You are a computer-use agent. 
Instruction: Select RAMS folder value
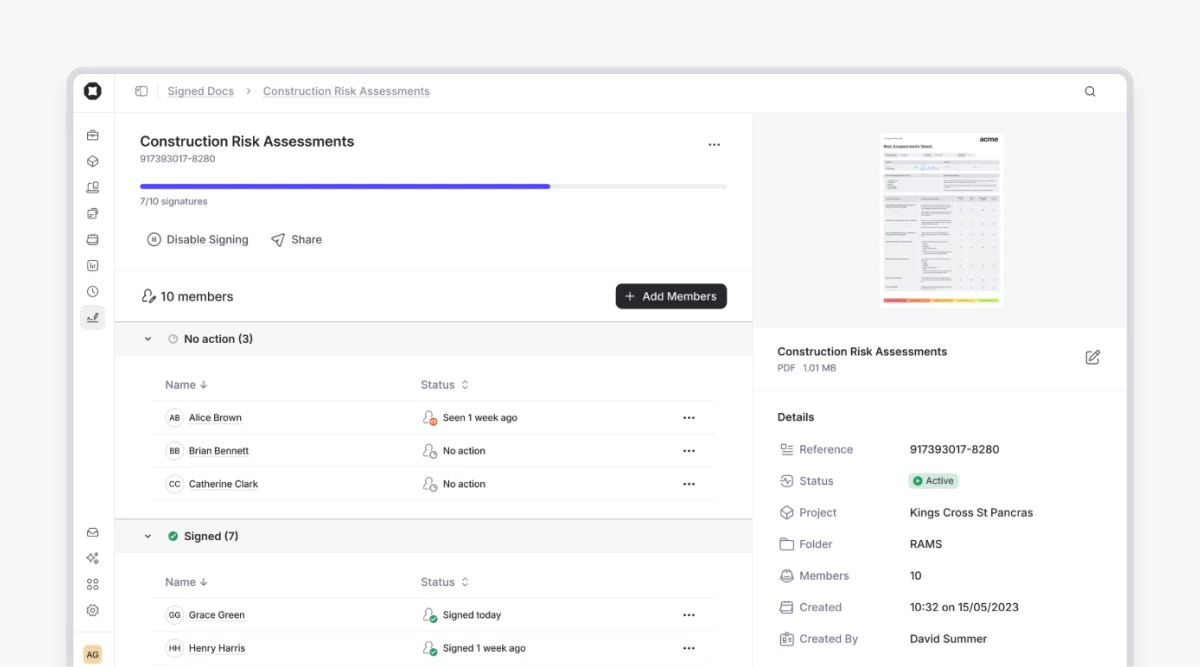coord(926,544)
